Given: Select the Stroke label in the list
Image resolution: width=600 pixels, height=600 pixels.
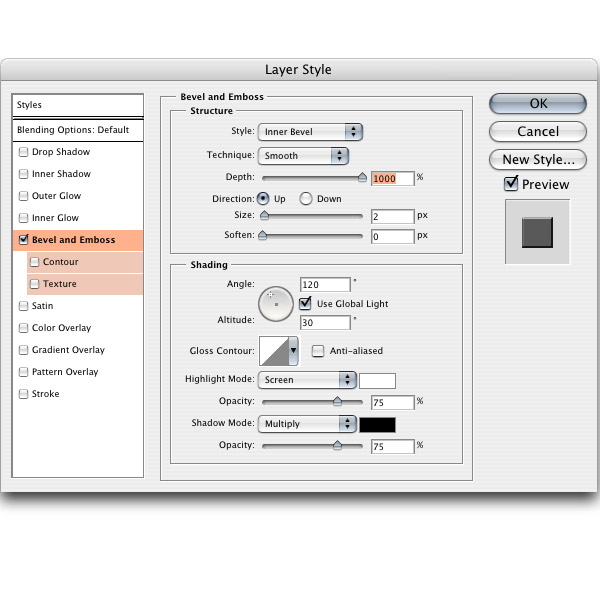Looking at the screenshot, I should (x=46, y=394).
